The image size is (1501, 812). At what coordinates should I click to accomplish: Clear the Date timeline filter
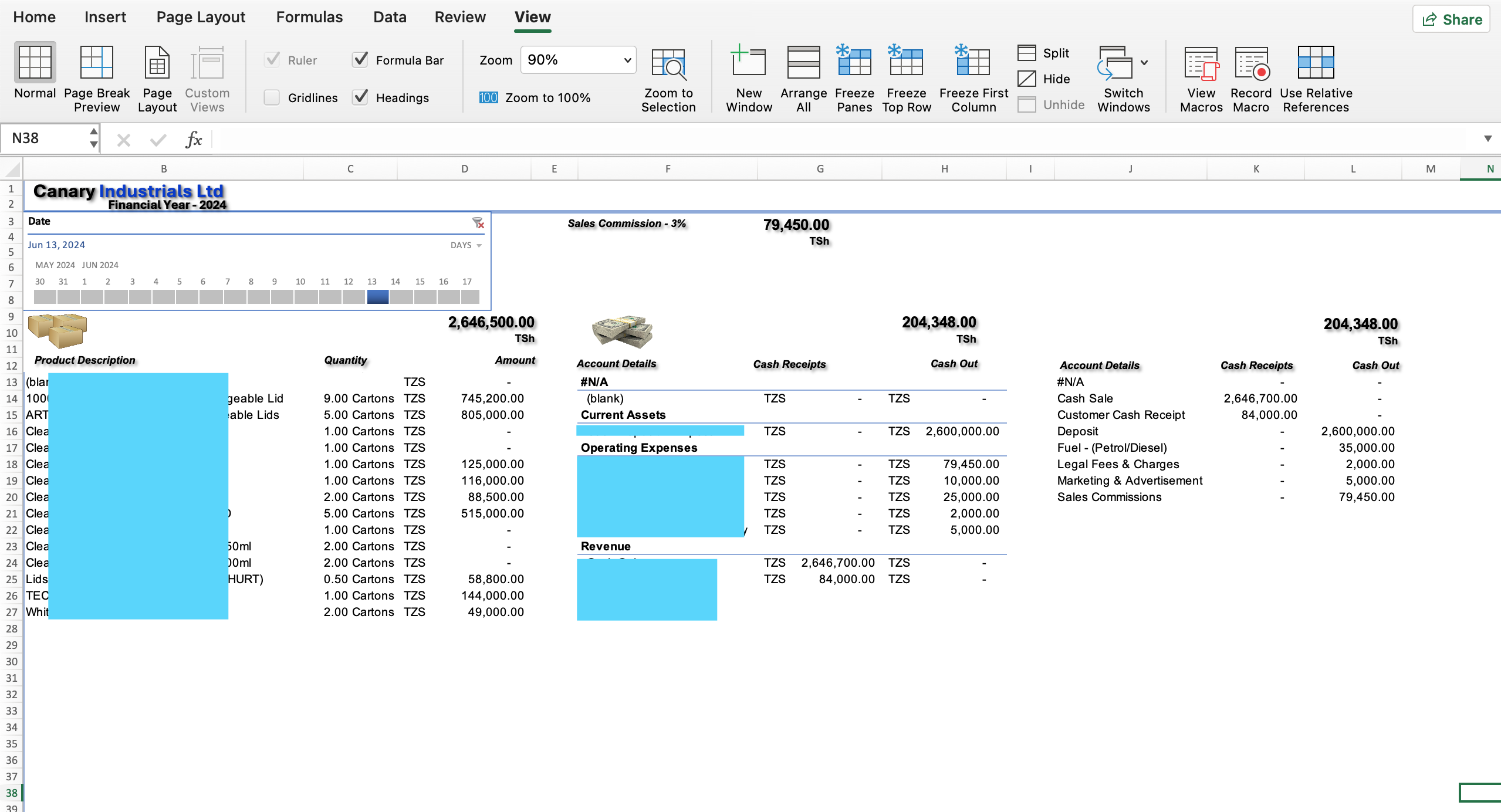[x=478, y=223]
